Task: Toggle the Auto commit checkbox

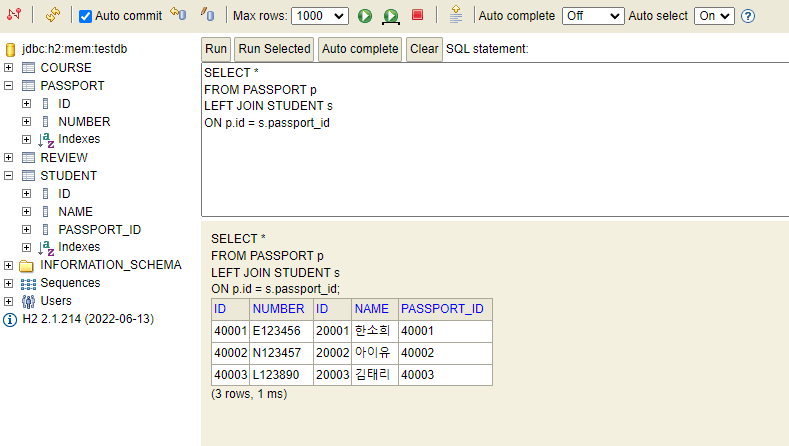Action: 86,16
